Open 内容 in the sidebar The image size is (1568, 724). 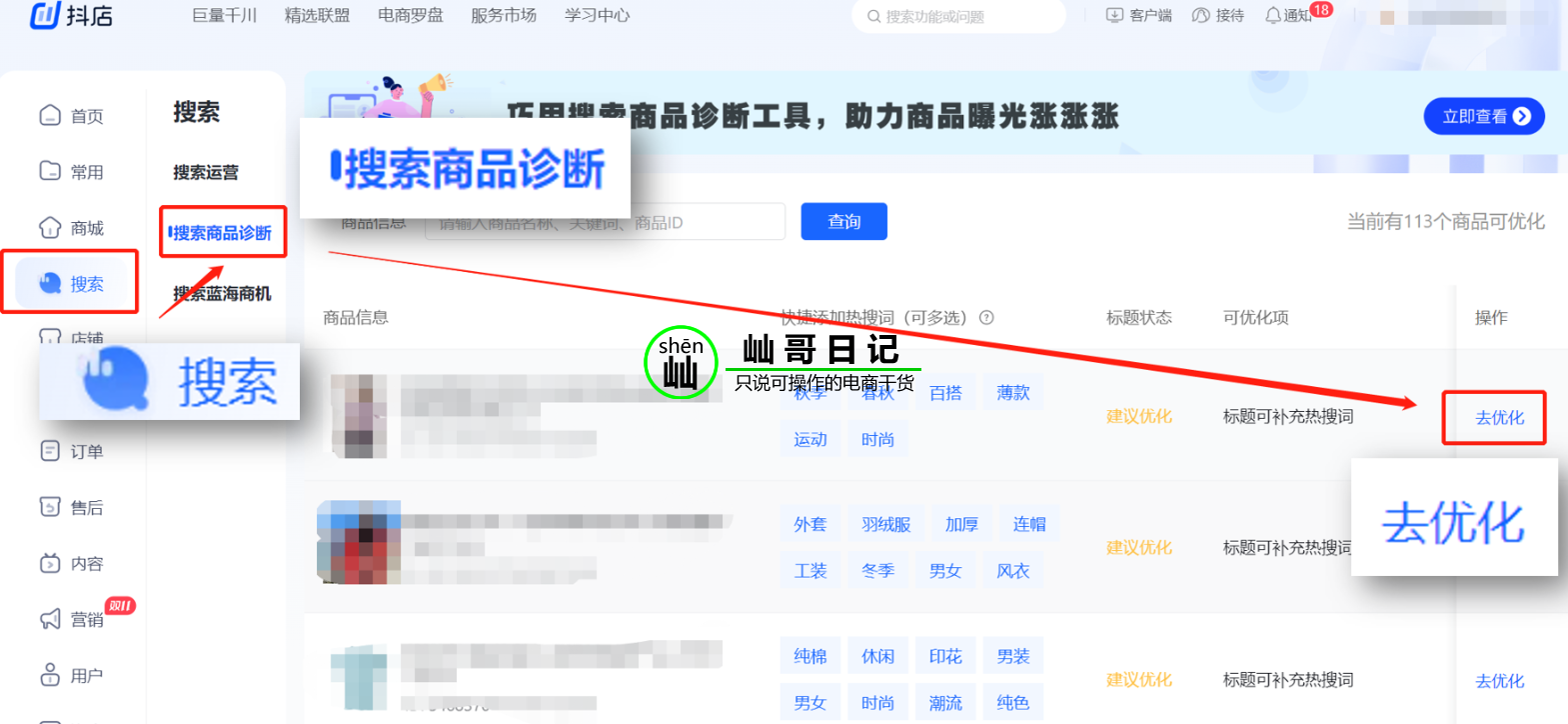click(x=71, y=564)
